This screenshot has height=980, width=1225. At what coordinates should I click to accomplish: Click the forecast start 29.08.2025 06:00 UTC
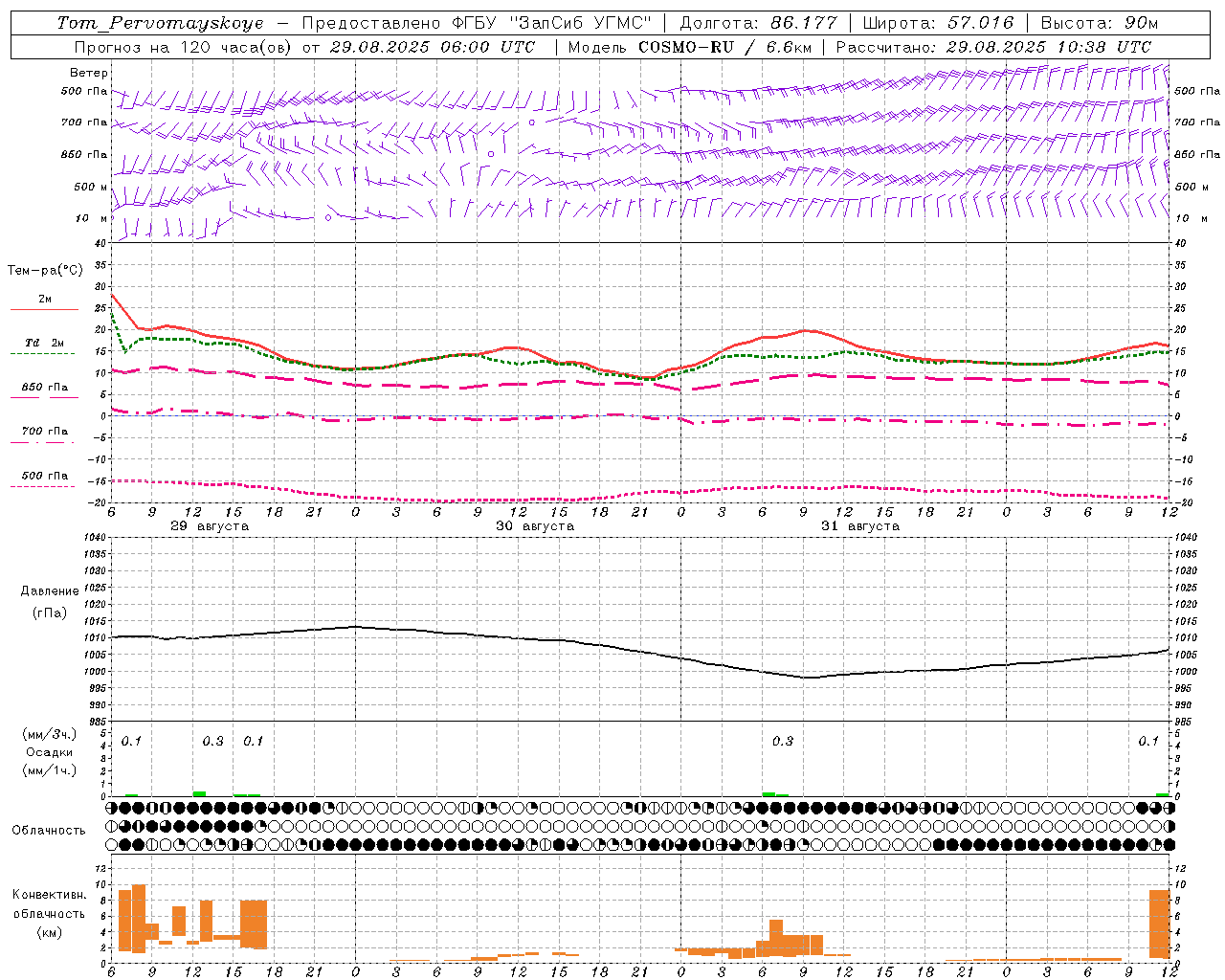pos(432,47)
